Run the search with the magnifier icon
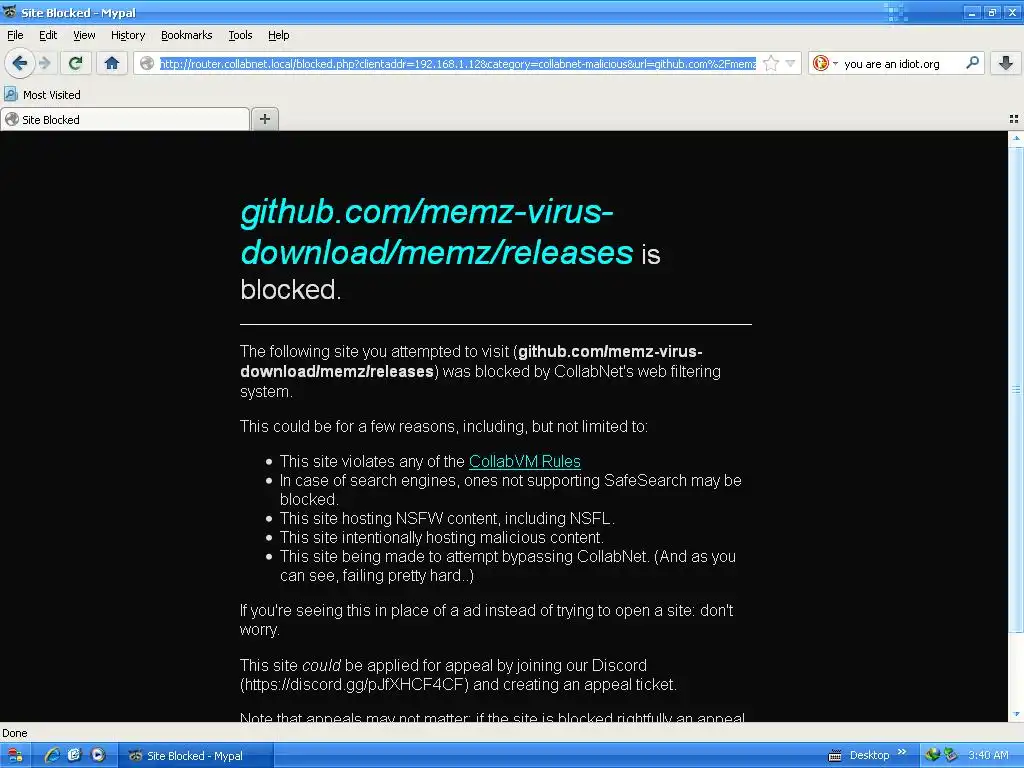The image size is (1024, 768). point(972,63)
